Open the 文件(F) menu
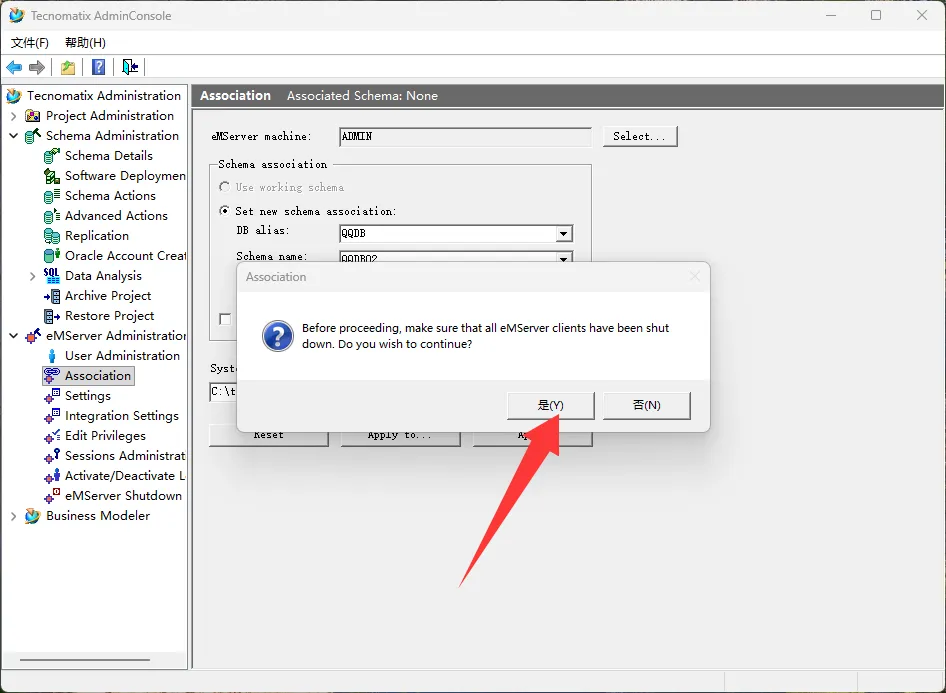946x693 pixels. 30,43
